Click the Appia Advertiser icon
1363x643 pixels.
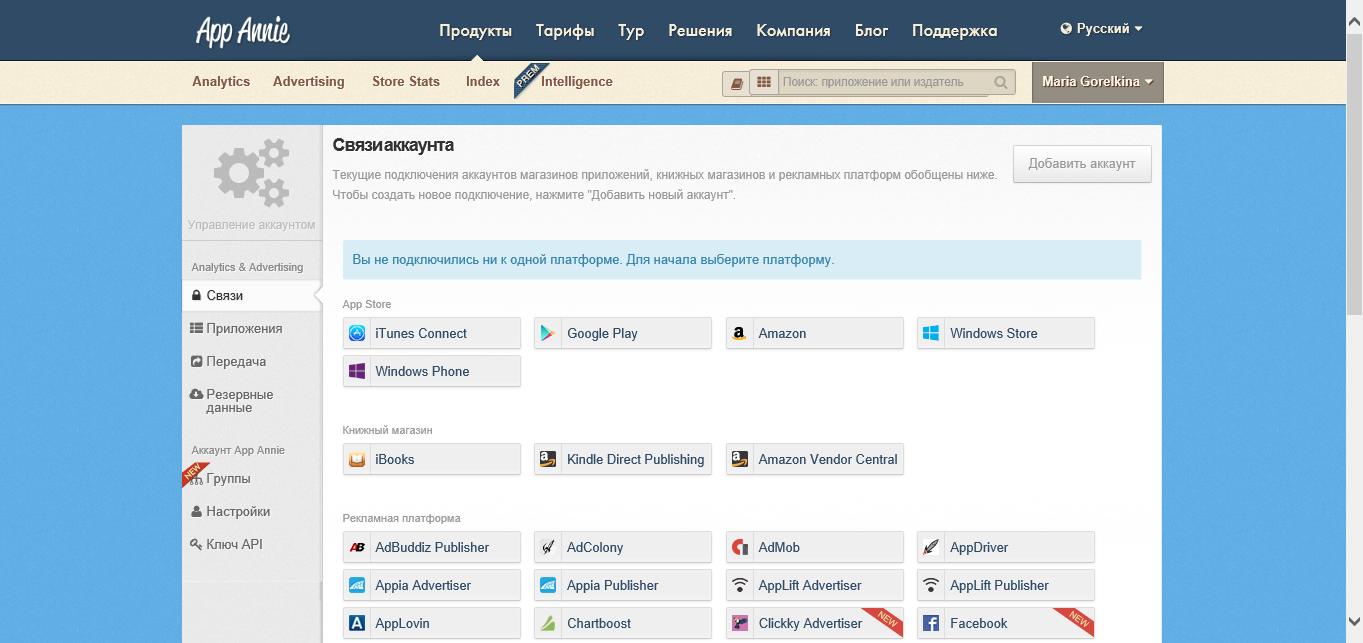357,585
